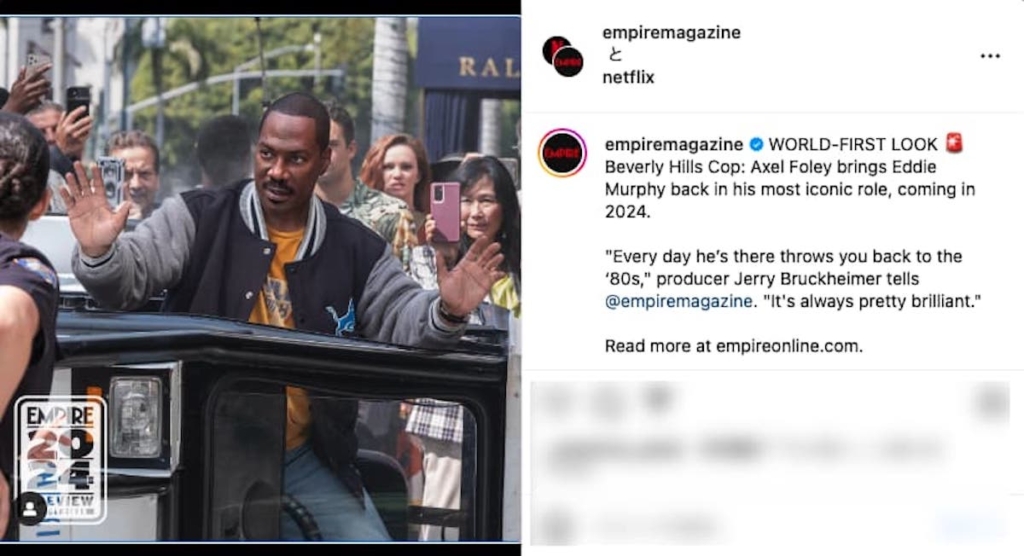Viewport: 1024px width, 556px height.
Task: Open the stacked collab avatars in post header
Action: (563, 56)
